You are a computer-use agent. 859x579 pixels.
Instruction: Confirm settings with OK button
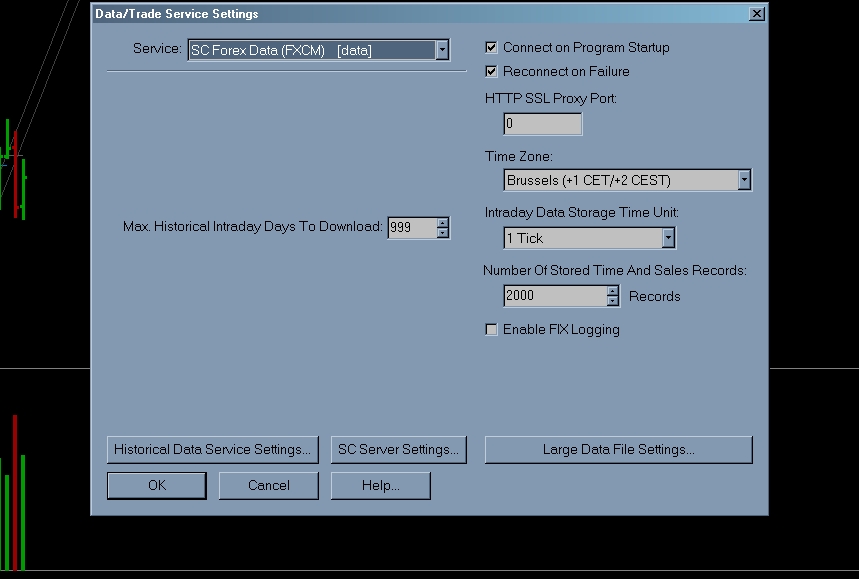point(157,486)
